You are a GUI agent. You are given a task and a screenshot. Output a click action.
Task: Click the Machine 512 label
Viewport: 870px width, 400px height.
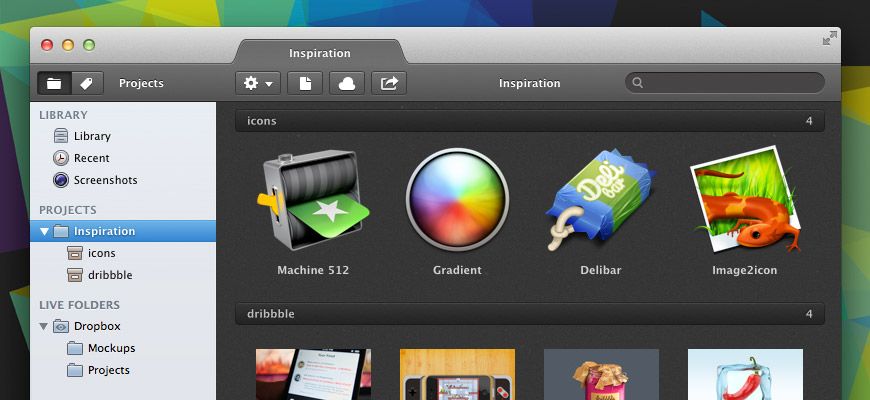point(313,270)
